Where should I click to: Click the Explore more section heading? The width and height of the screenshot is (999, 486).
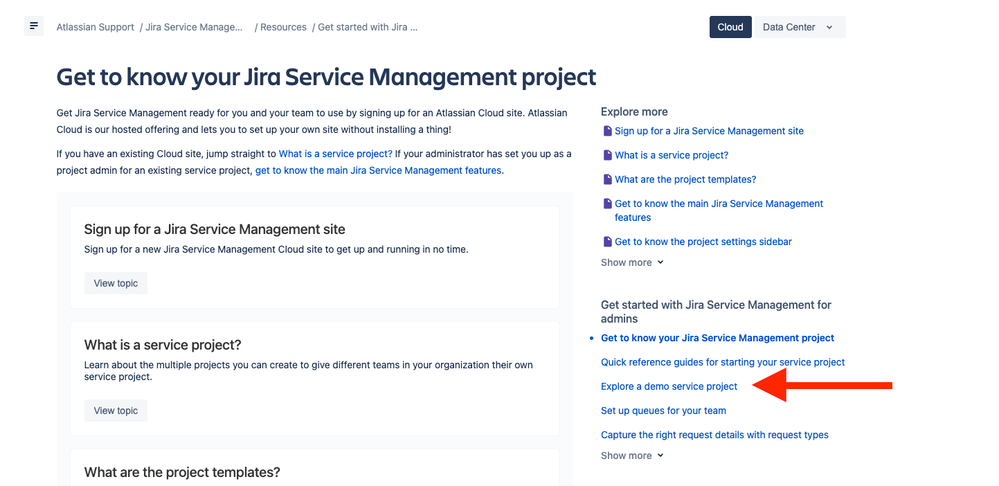[x=634, y=112]
